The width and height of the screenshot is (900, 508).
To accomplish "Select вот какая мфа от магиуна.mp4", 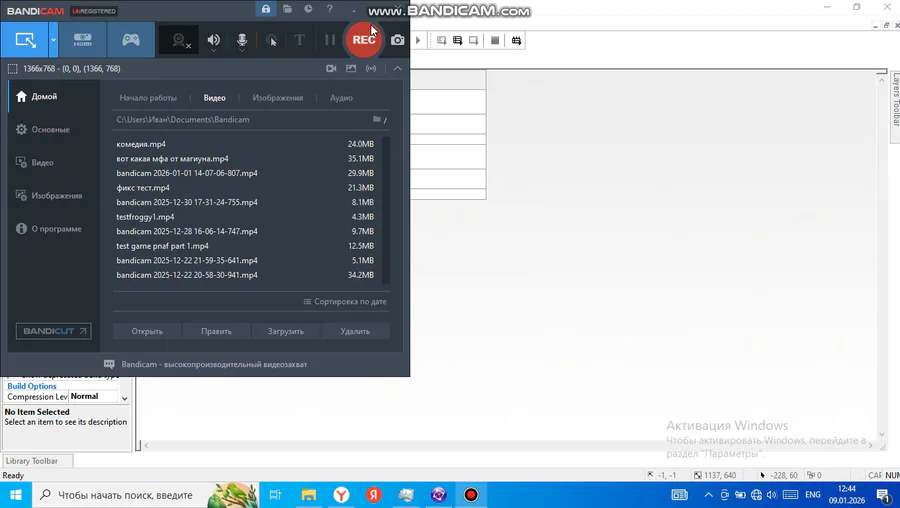I will (x=245, y=158).
